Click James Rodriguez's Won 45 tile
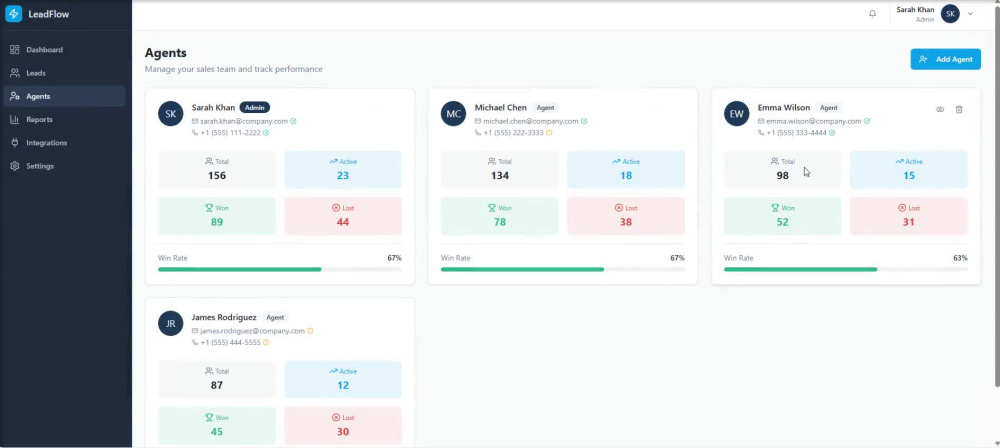This screenshot has height=448, width=1000. (x=217, y=426)
